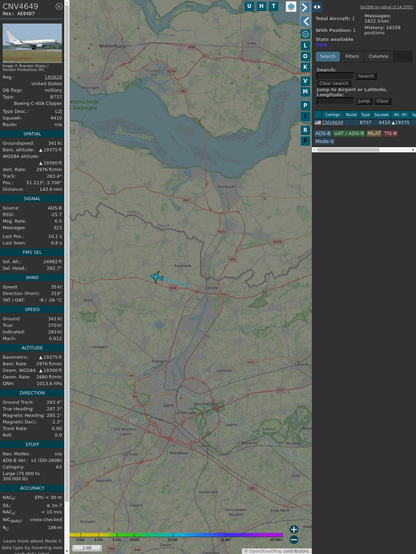
Task: Toggle the M map option button
Action: pyautogui.click(x=305, y=92)
